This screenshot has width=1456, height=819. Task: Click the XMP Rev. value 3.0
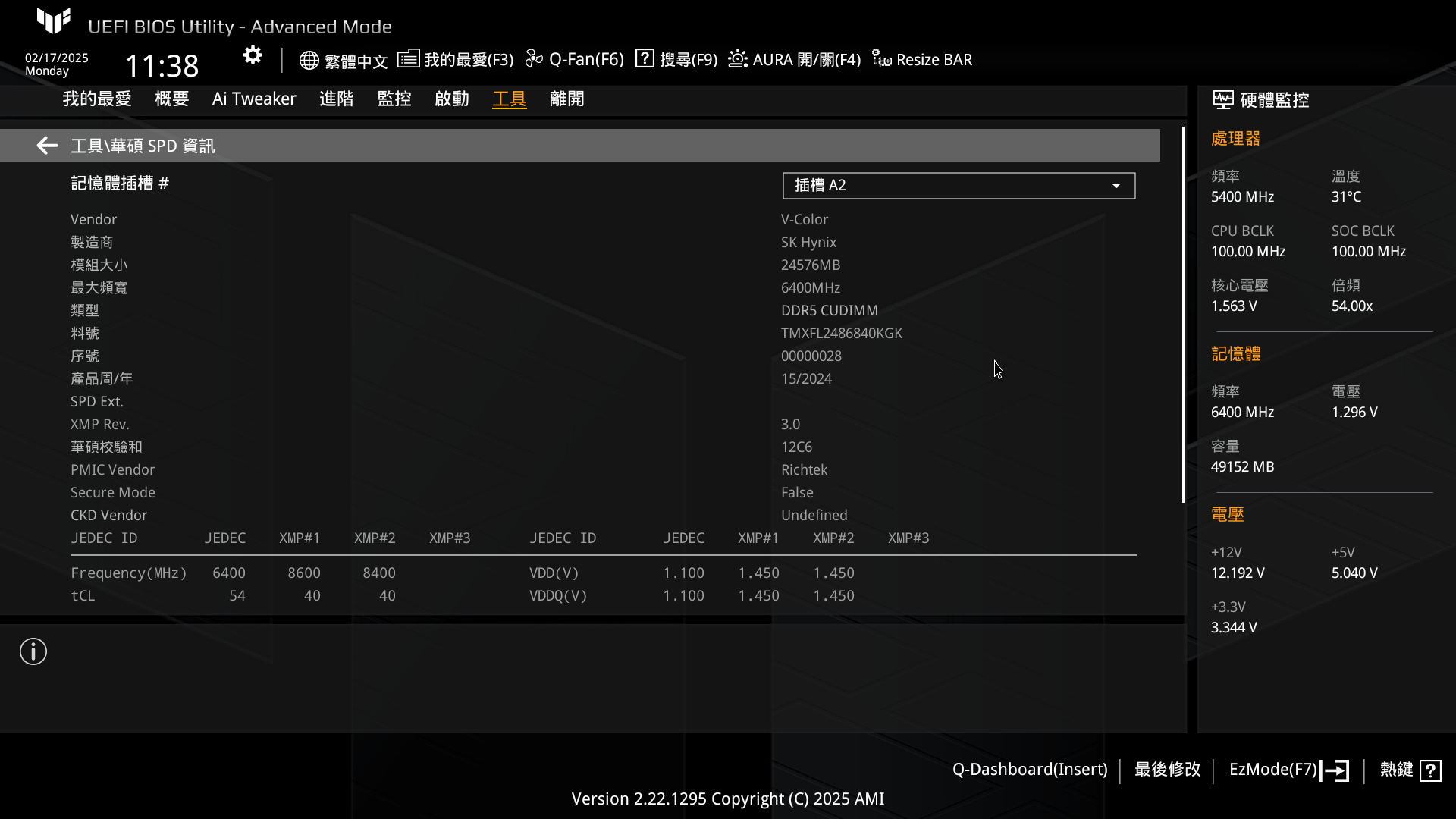pyautogui.click(x=791, y=425)
